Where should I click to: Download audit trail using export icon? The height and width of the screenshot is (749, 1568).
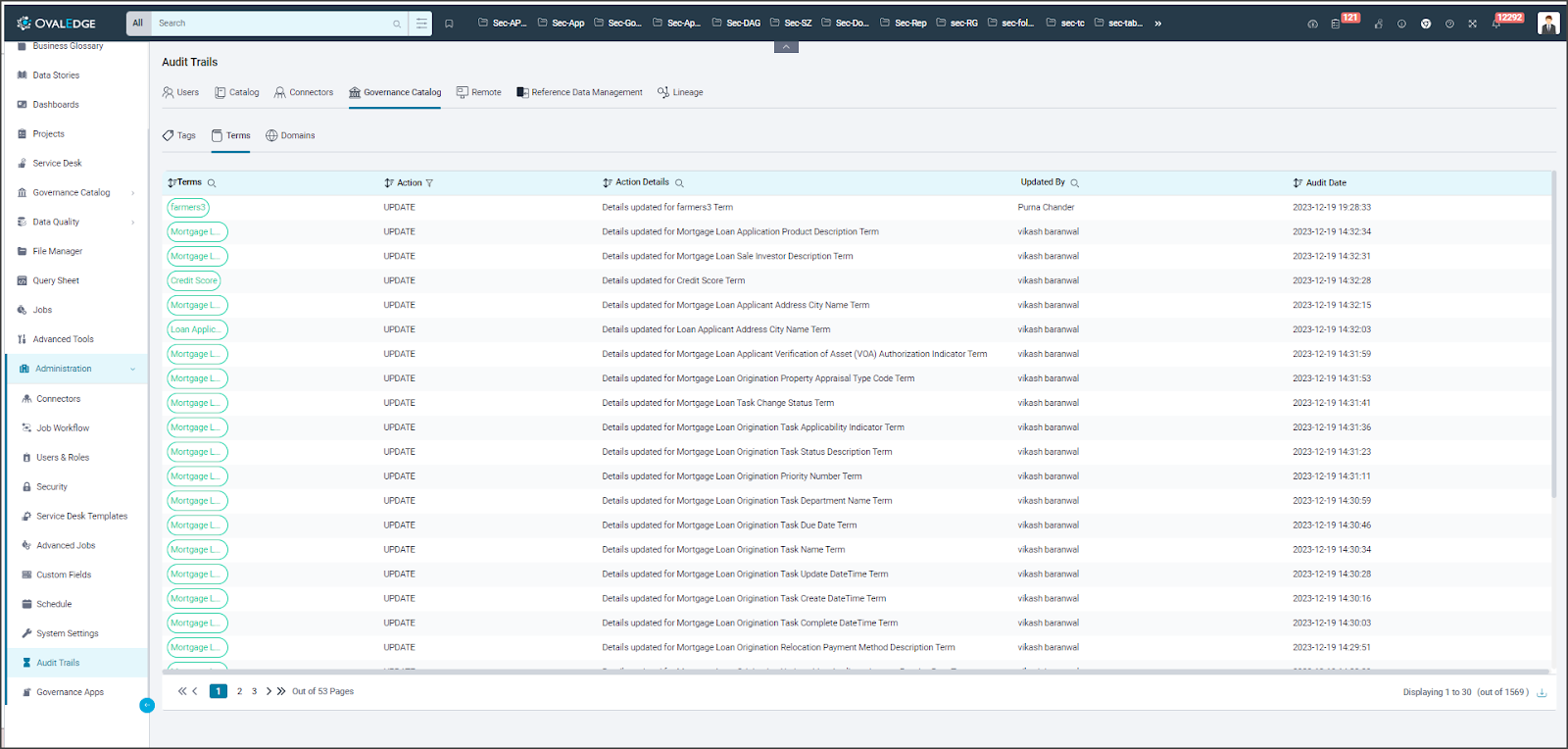[1542, 692]
